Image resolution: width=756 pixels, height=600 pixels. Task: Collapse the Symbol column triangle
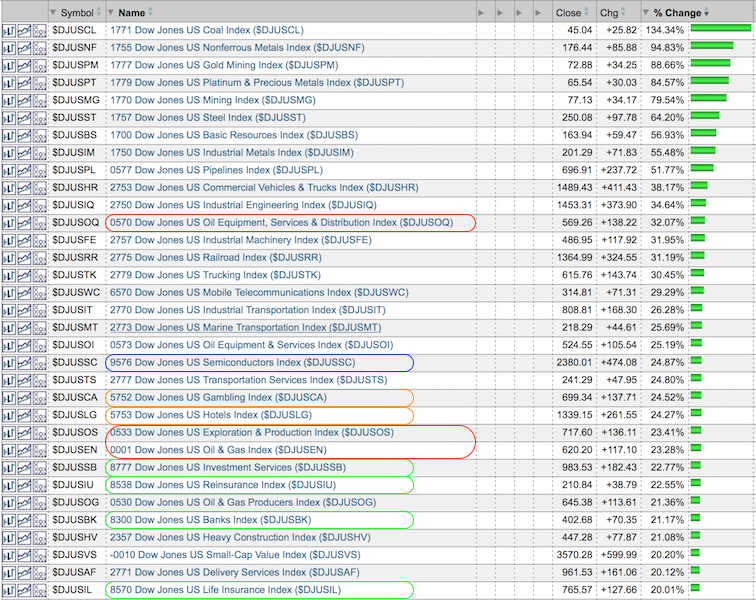click(53, 12)
